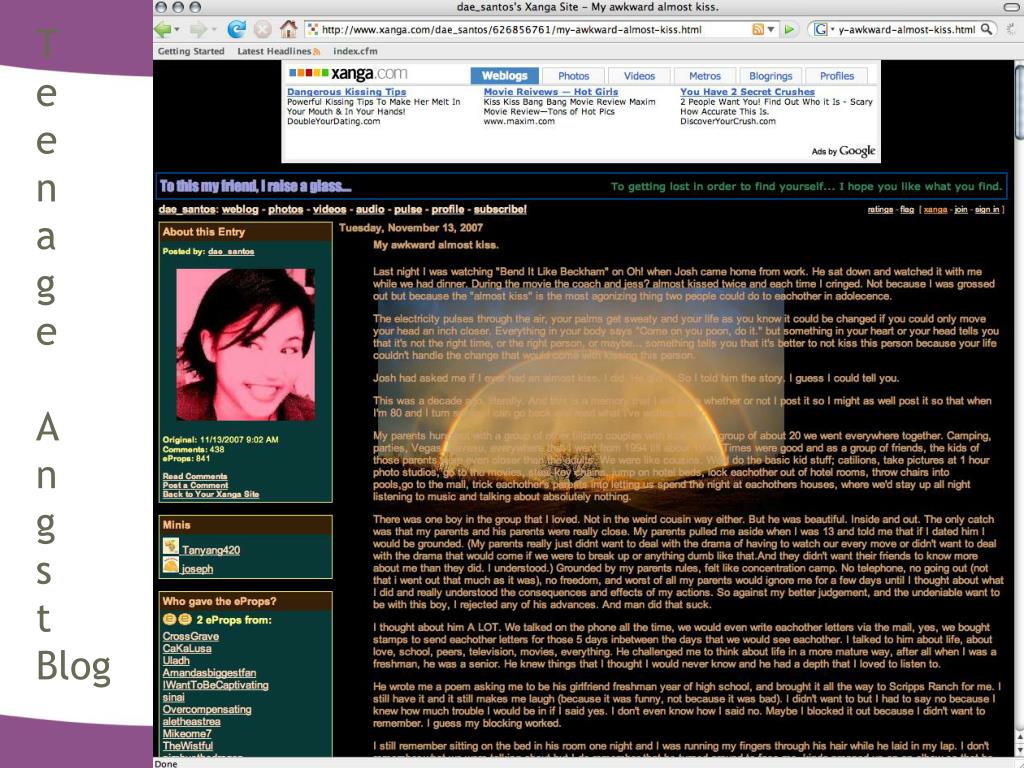
Task: Click the orange xanga link
Action: point(935,210)
